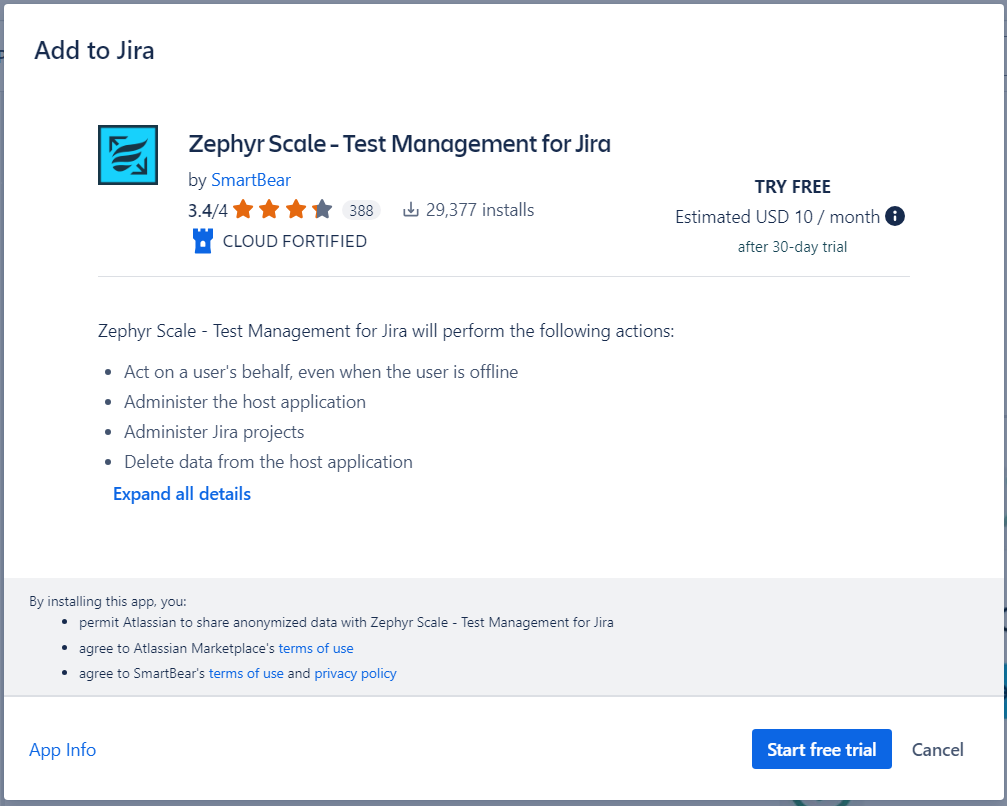This screenshot has width=1007, height=806.
Task: Expand all details of app permissions
Action: (x=182, y=494)
